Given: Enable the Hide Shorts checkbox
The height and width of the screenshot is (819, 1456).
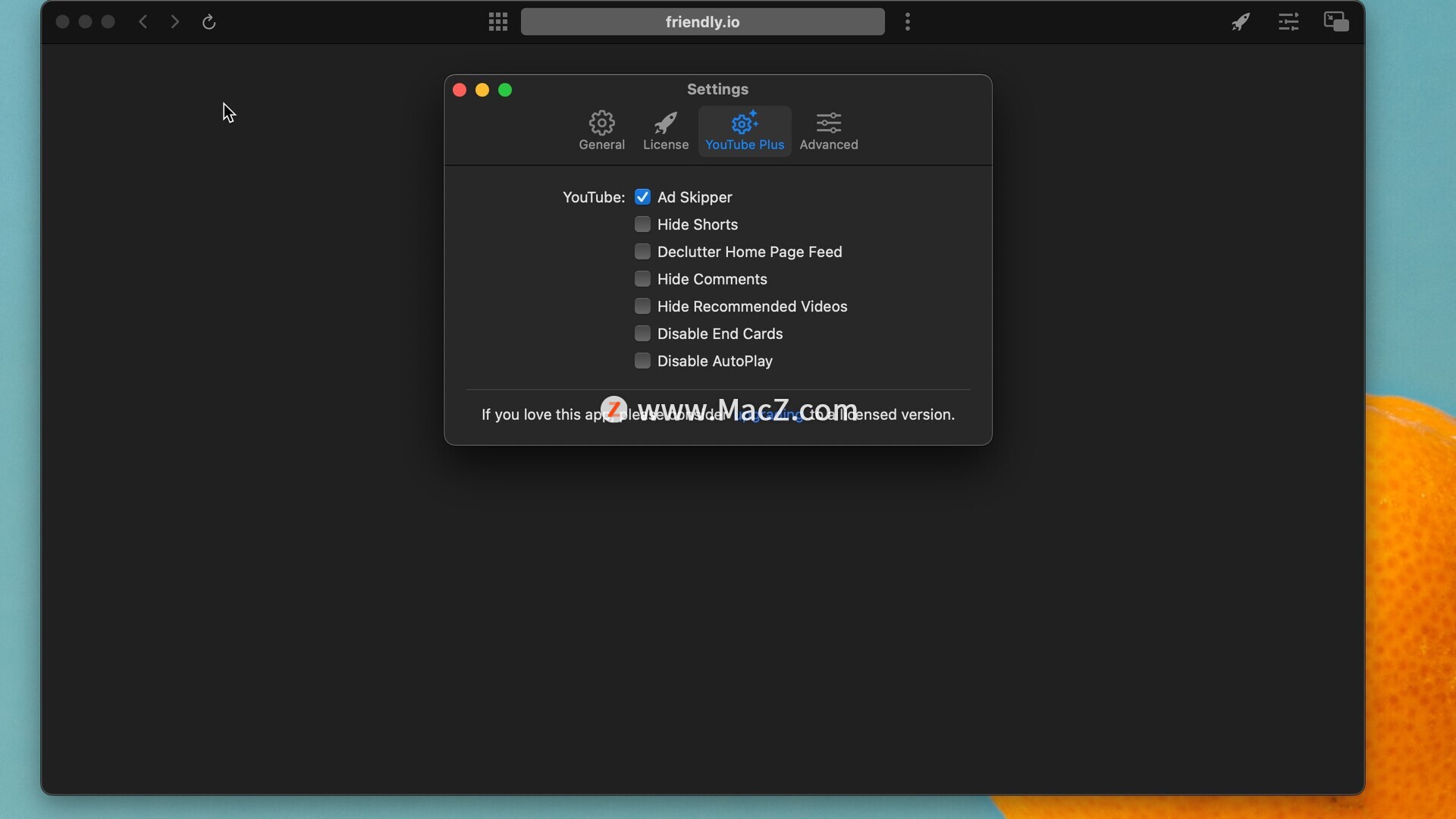Looking at the screenshot, I should [x=642, y=224].
